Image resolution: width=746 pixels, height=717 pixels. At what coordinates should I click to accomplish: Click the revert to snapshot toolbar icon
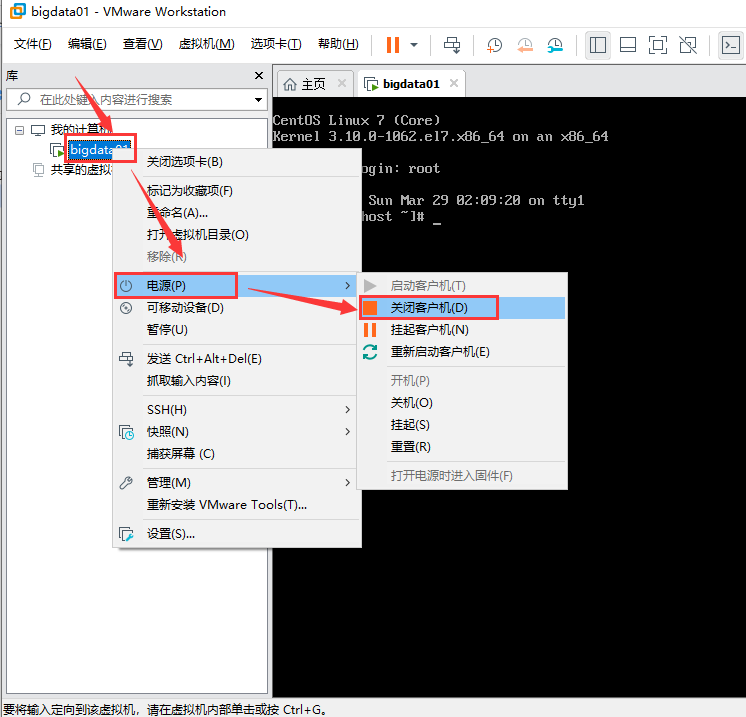pyautogui.click(x=525, y=45)
